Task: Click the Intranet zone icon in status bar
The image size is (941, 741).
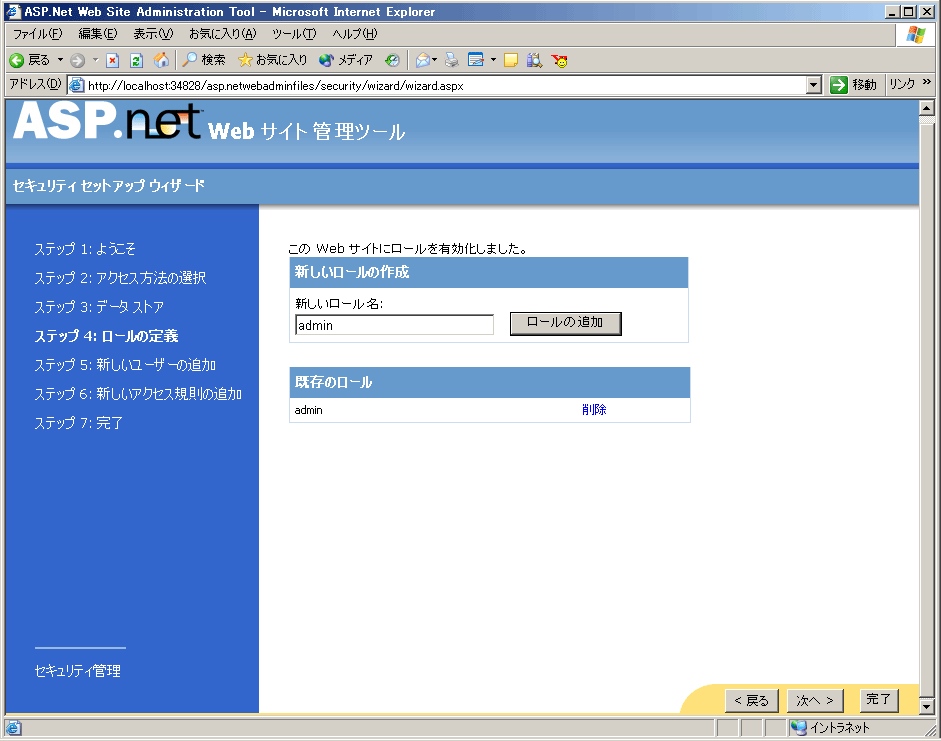Action: 799,728
